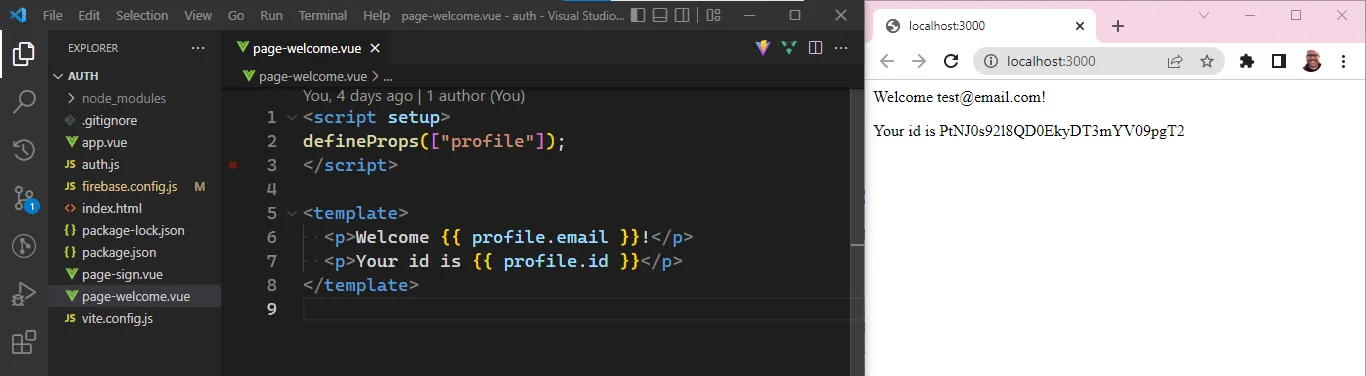Fold the template block at line 5

[291, 213]
